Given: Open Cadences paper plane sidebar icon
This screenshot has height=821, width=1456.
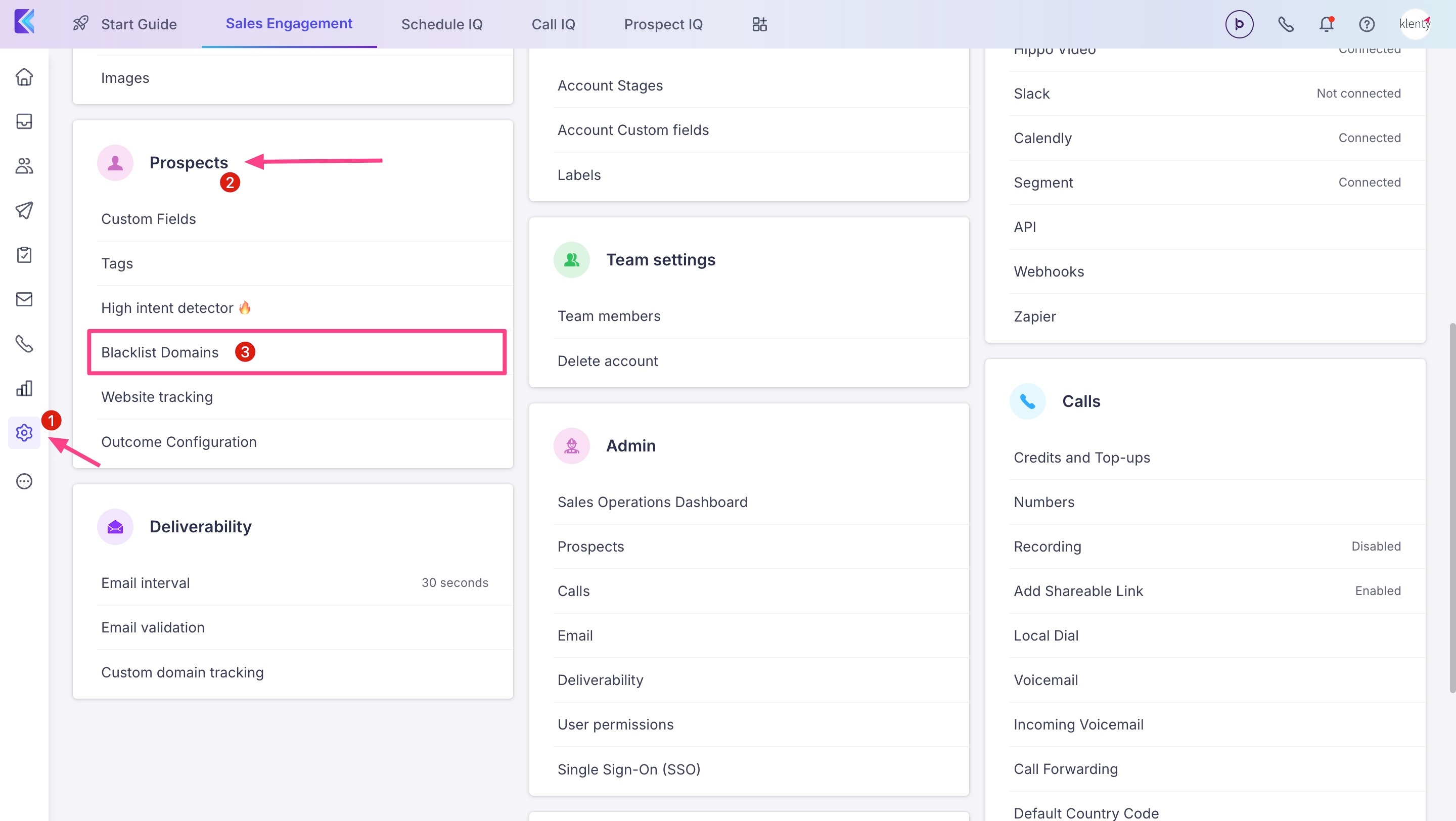Looking at the screenshot, I should point(24,210).
